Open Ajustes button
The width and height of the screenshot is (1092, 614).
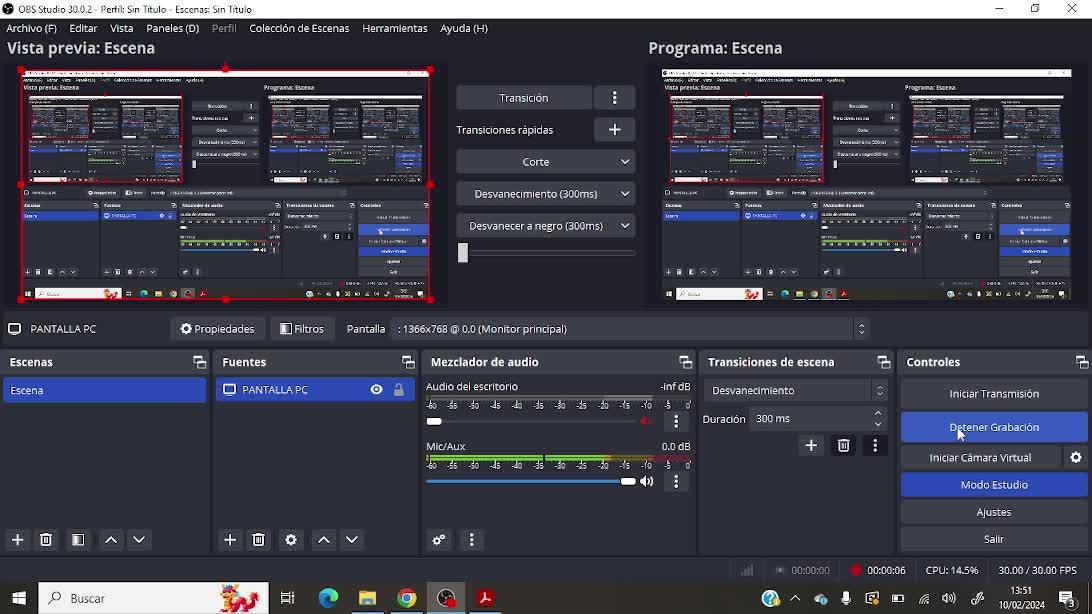994,512
